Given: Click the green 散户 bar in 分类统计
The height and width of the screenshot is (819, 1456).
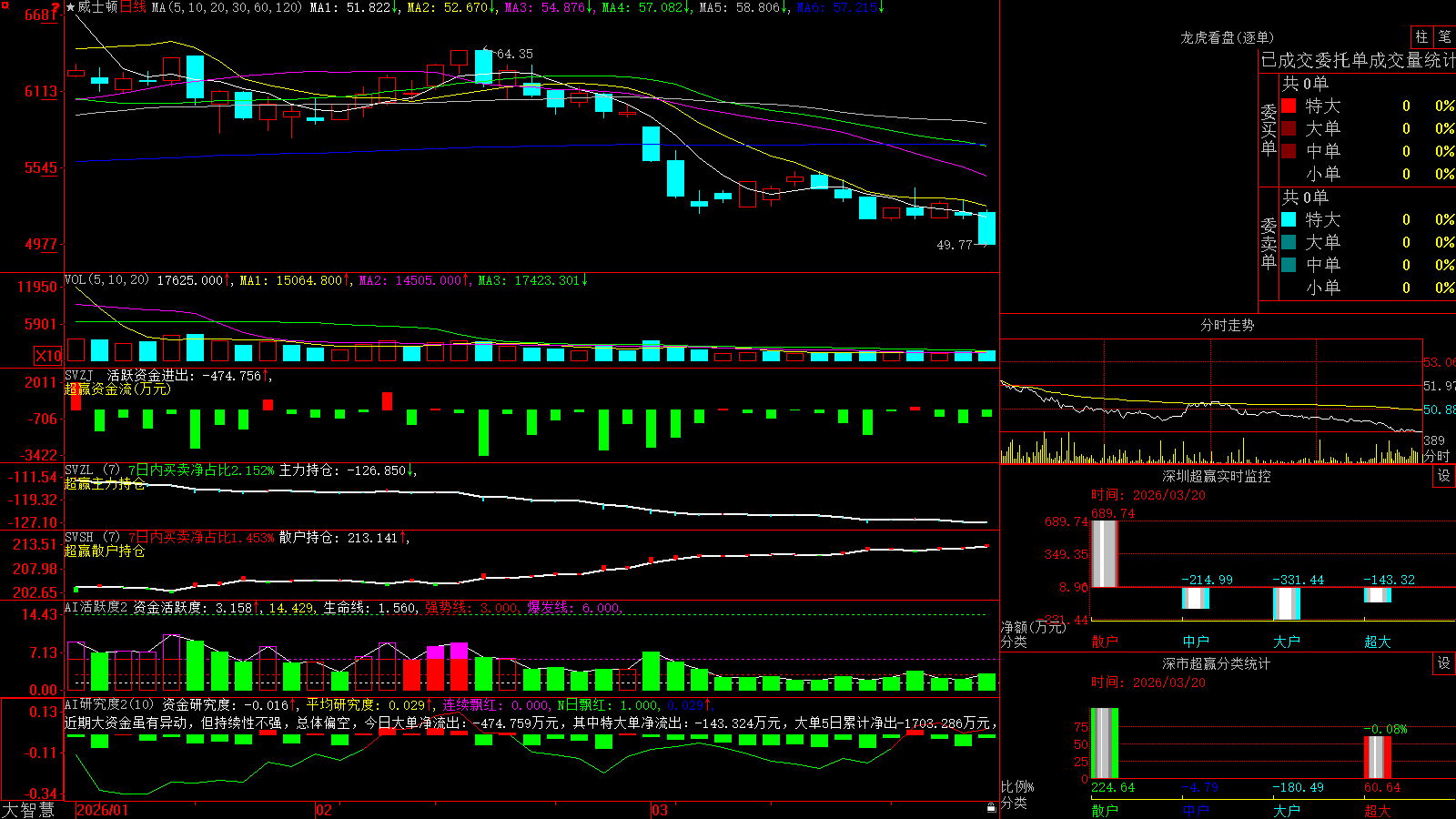Looking at the screenshot, I should [1105, 743].
